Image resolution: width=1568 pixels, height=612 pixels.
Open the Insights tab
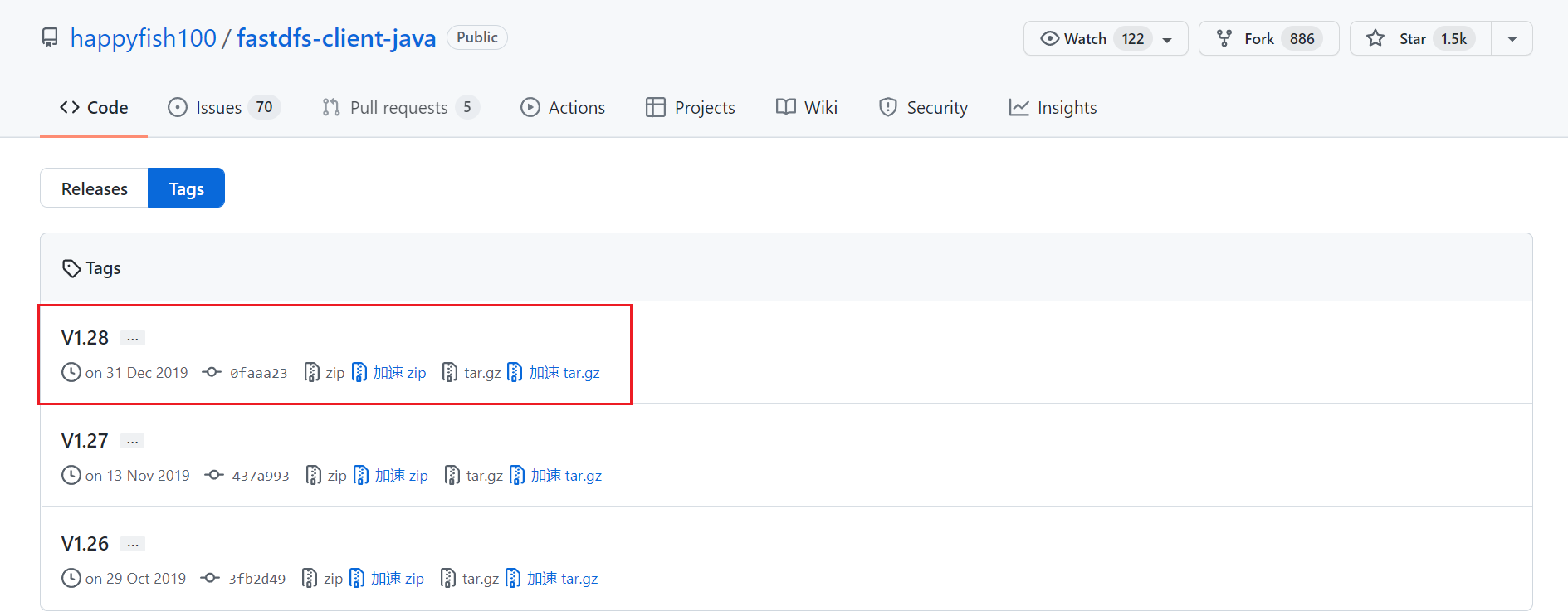tap(1053, 108)
